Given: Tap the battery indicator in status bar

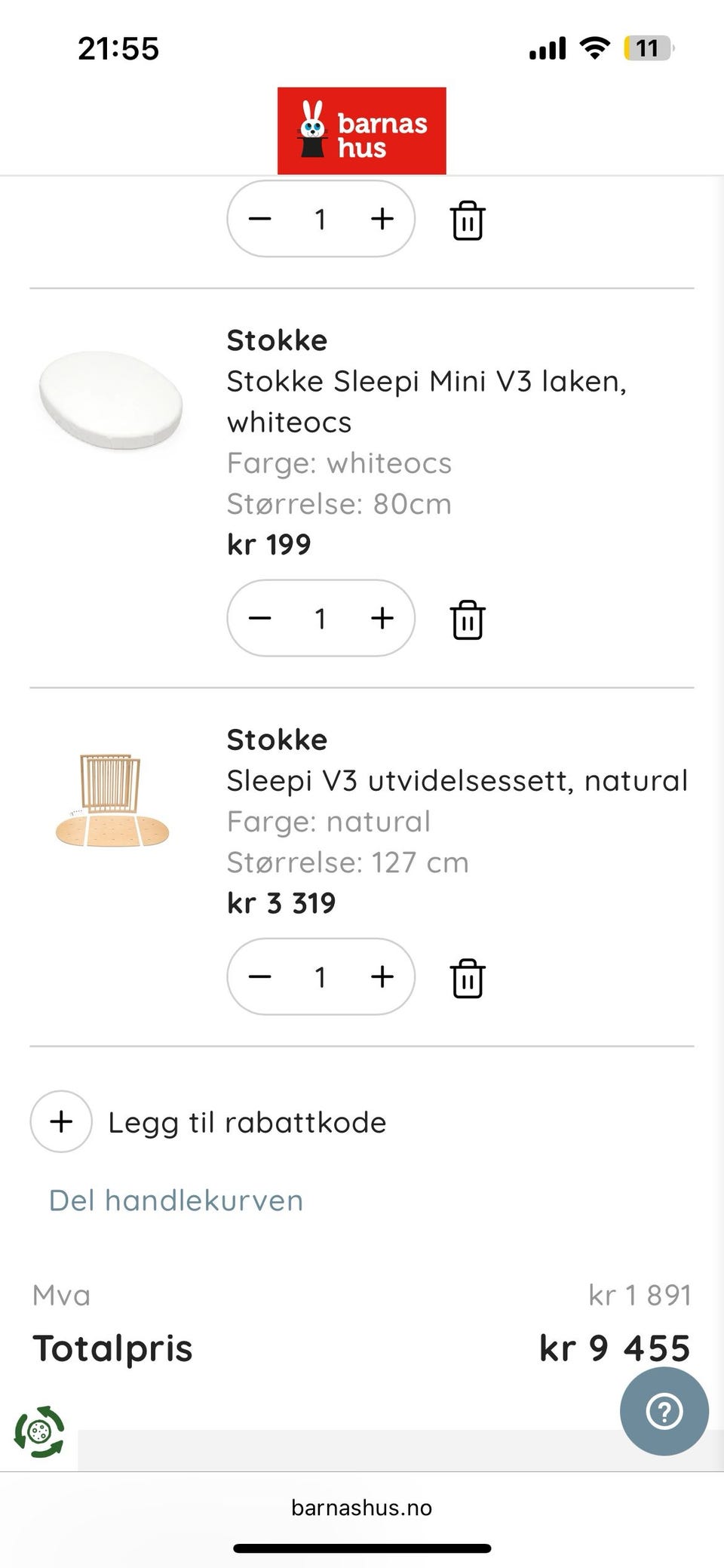Looking at the screenshot, I should (647, 48).
